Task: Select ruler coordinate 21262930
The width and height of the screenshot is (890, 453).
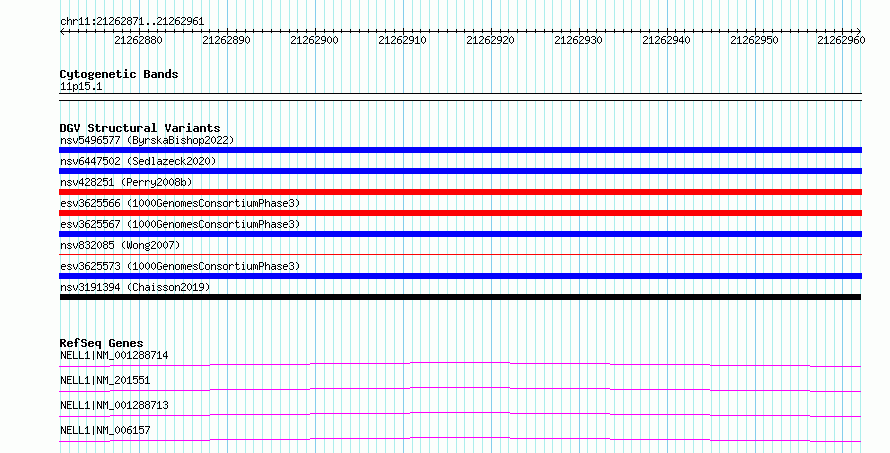Action: (x=578, y=40)
